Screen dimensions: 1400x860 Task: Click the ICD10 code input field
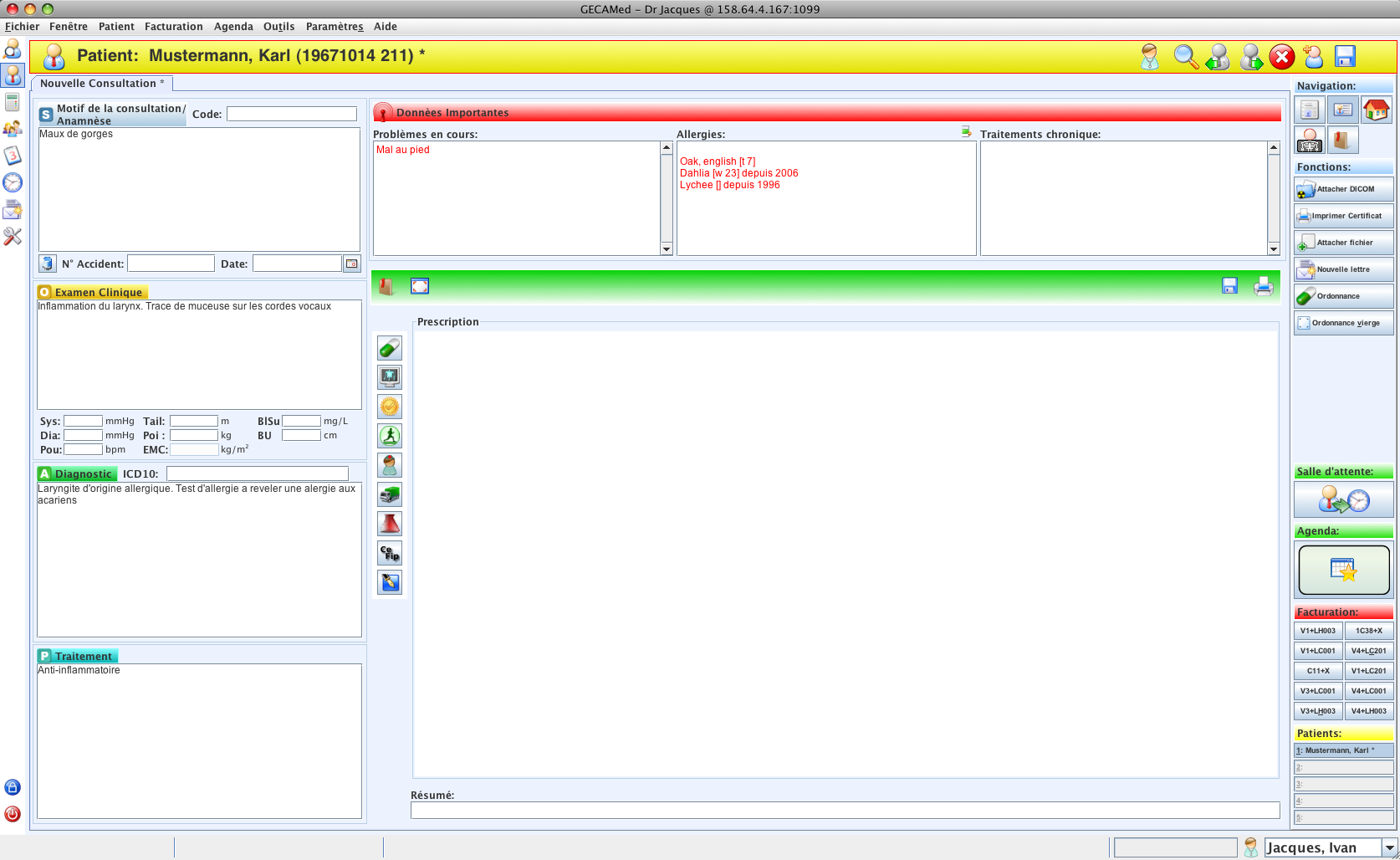tap(257, 474)
